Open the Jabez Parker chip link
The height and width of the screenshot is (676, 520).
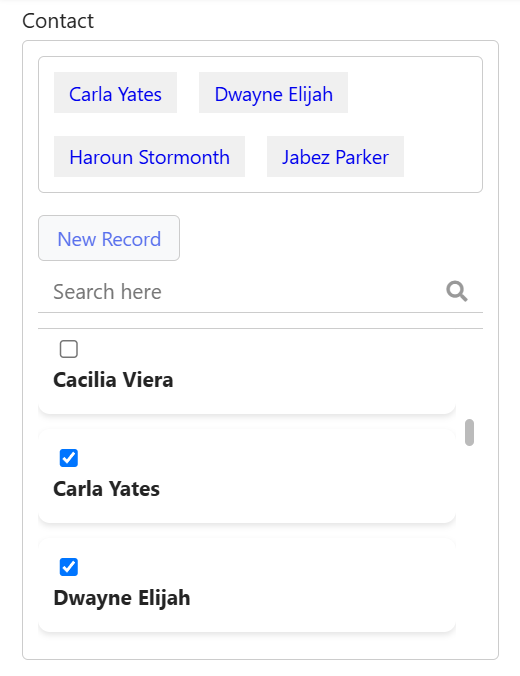[x=335, y=157]
